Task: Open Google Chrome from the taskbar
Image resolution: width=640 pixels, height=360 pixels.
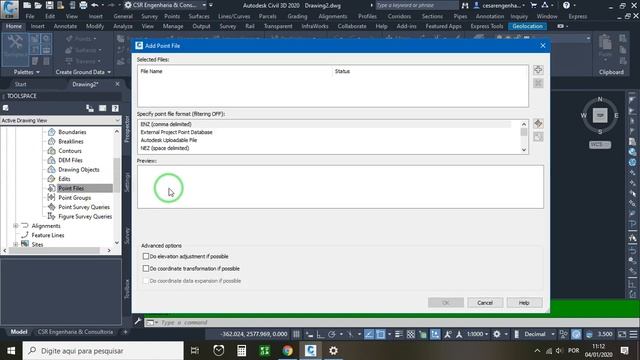Action: coord(287,351)
